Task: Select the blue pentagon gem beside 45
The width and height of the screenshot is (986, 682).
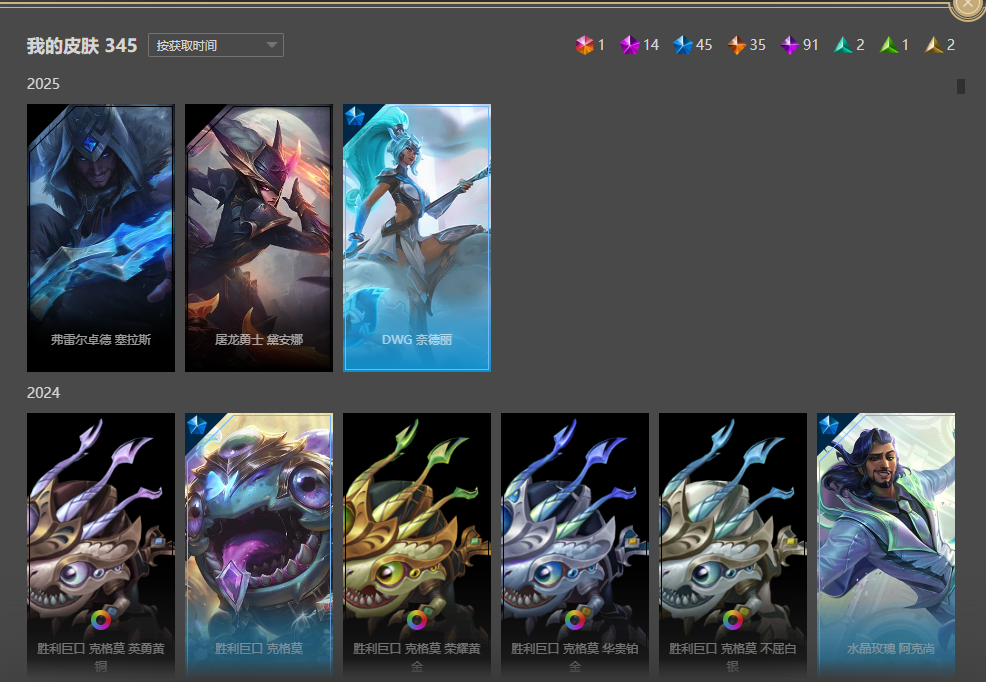Action: [x=682, y=45]
